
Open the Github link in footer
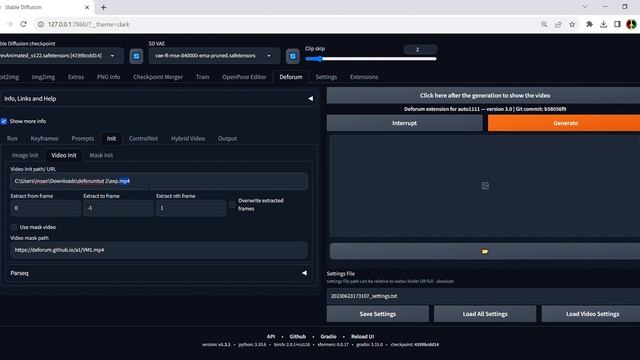pos(298,336)
